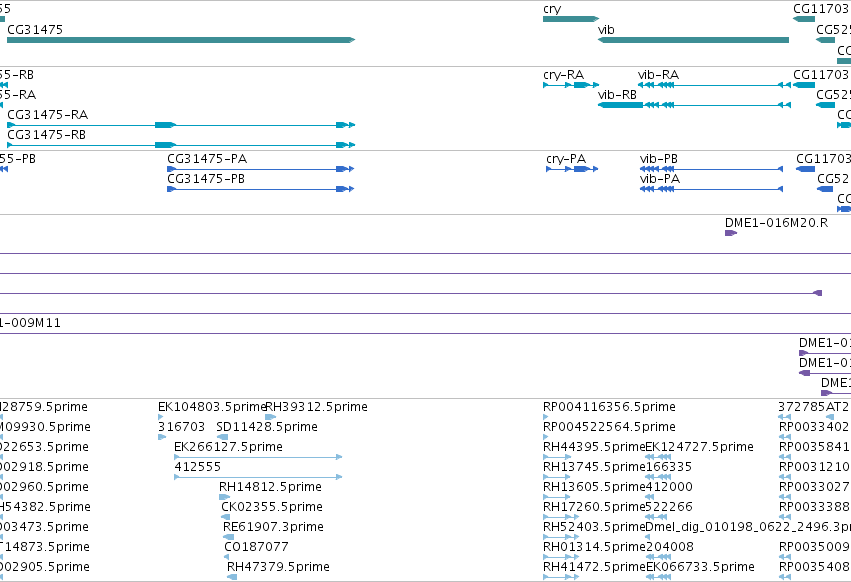
Task: Select the EK266127.5prime EST feature line
Action: pos(258,457)
